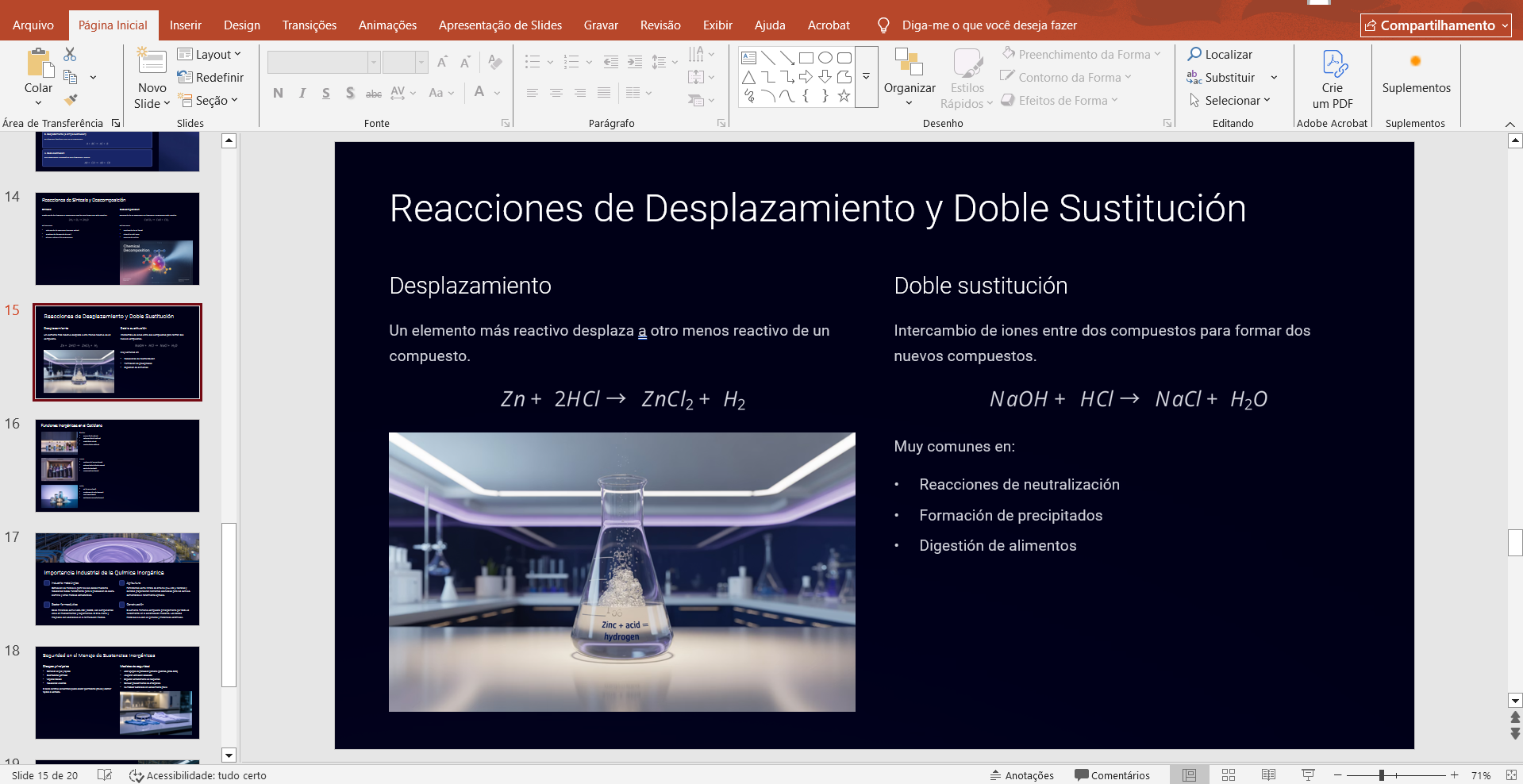Click the zoom in plus button
The width and height of the screenshot is (1523, 784).
click(x=1454, y=775)
